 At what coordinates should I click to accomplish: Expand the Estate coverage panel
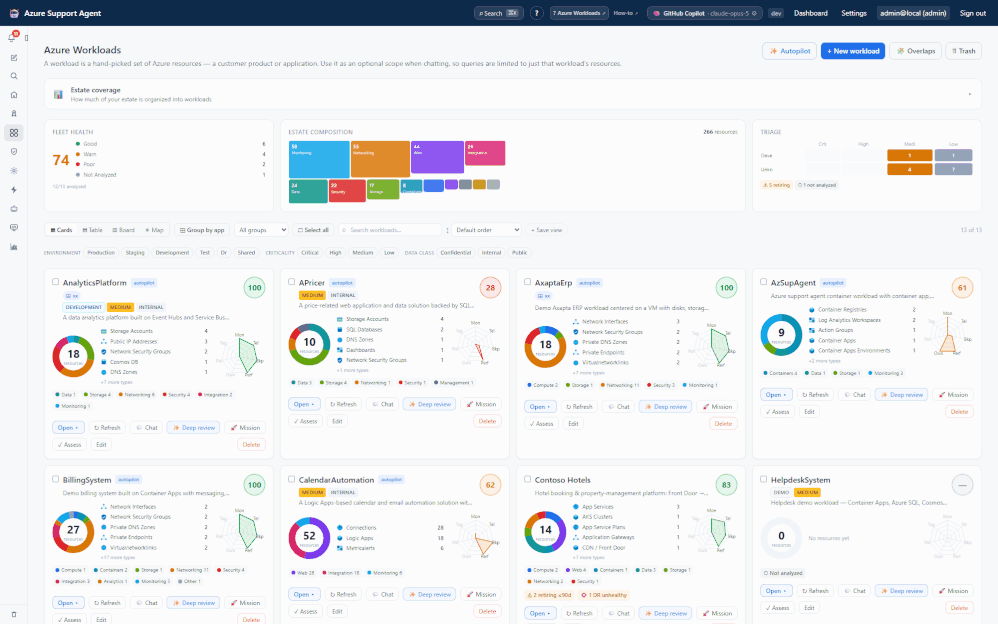(512, 94)
